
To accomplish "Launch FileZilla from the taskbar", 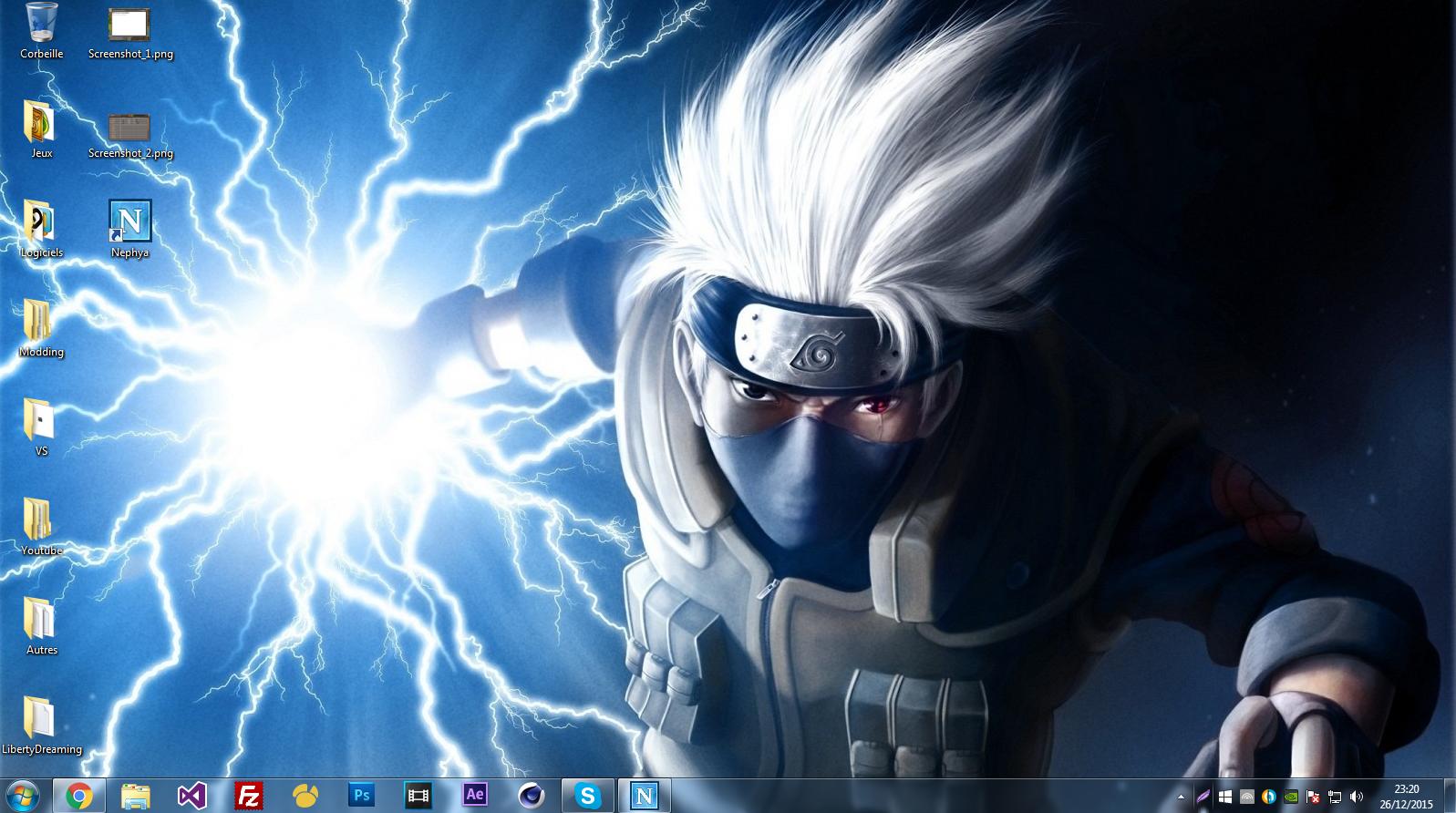I will pyautogui.click(x=249, y=796).
